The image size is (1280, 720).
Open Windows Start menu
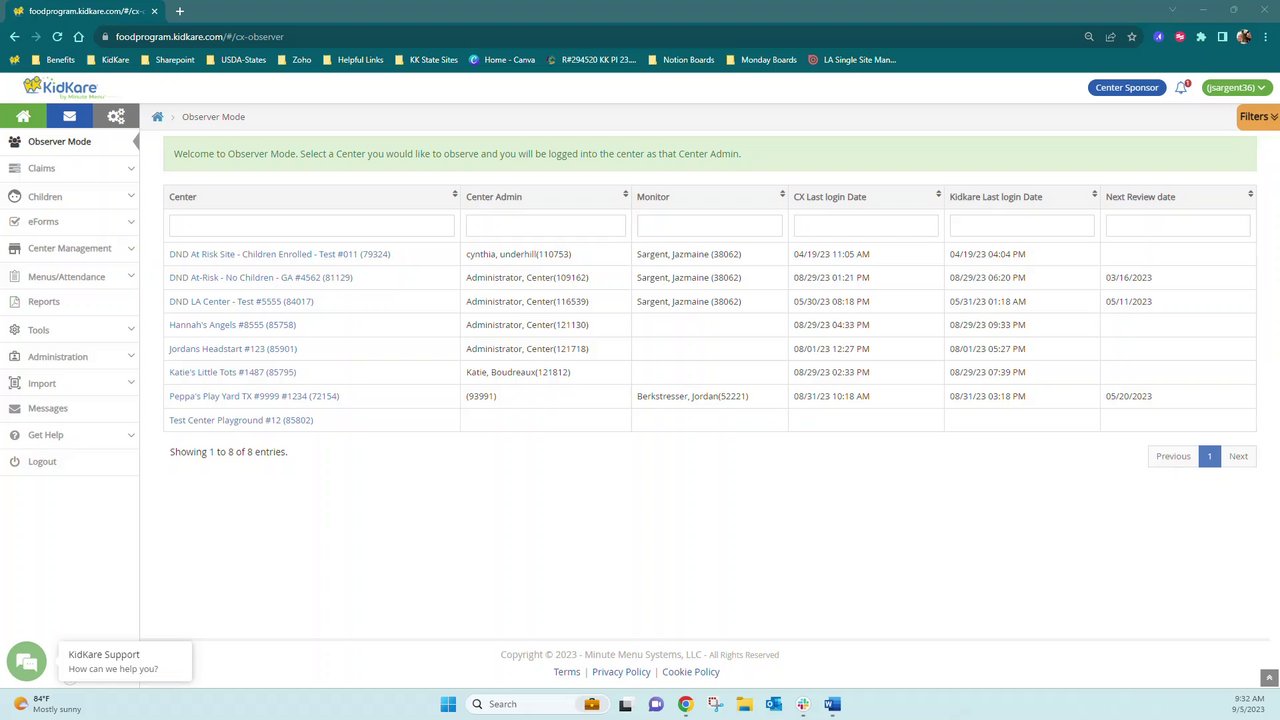point(448,704)
